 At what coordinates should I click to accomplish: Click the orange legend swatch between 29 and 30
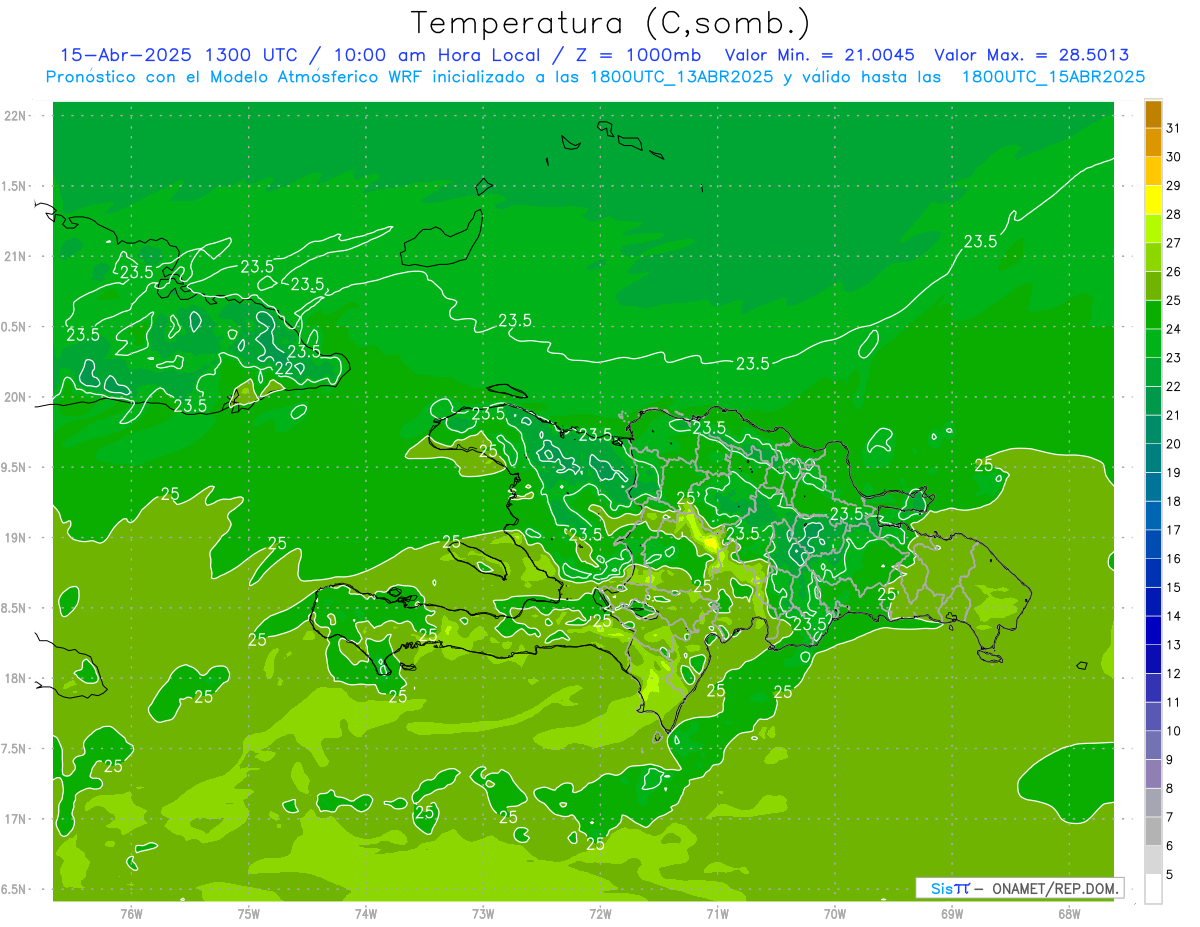point(1153,171)
